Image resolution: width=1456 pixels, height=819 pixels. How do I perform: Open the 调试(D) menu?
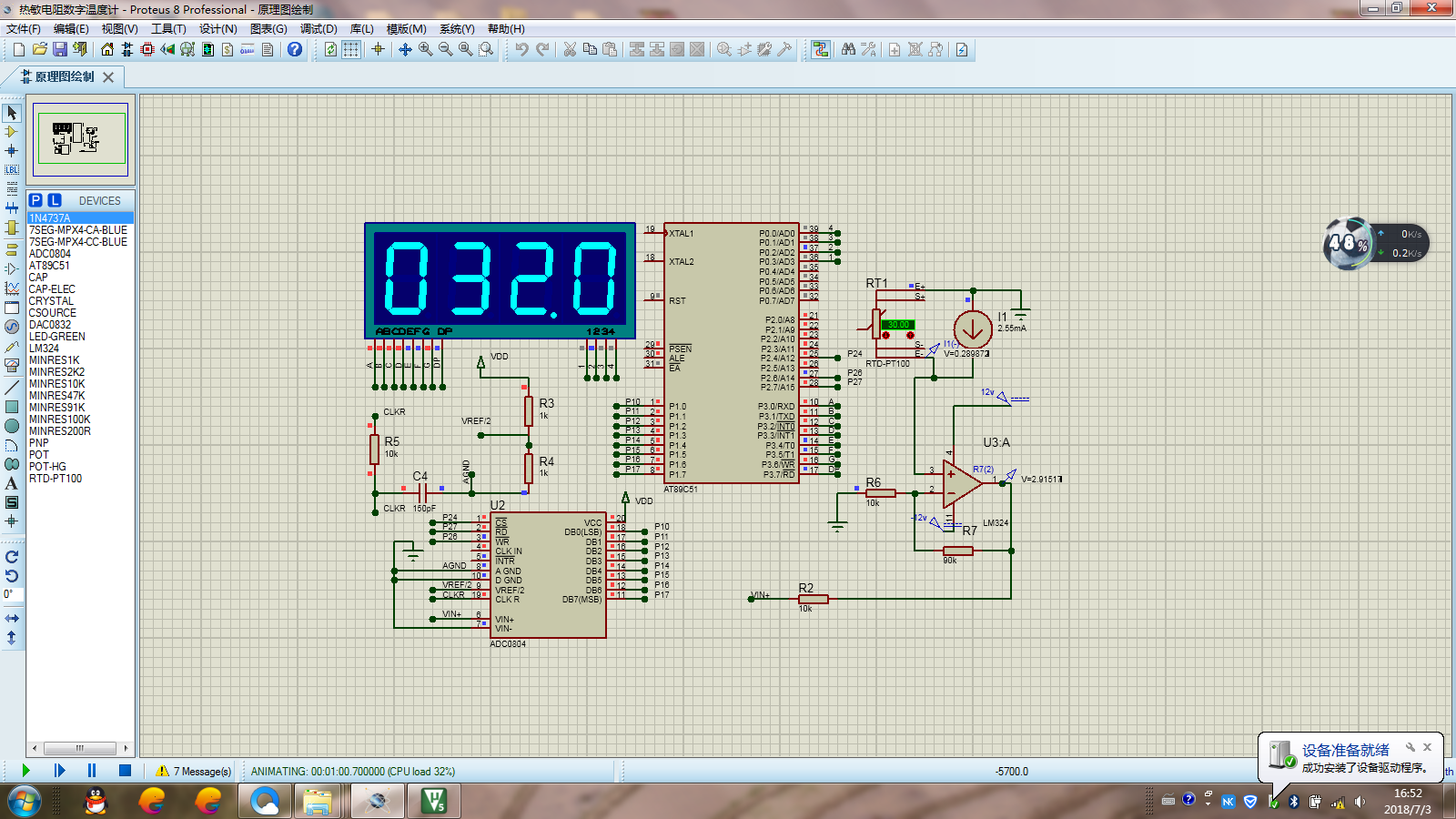(318, 29)
